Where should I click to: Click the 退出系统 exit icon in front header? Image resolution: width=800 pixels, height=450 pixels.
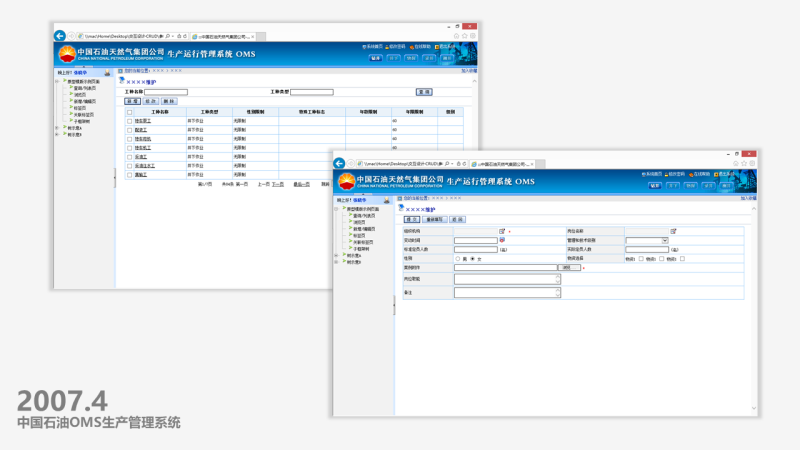[x=716, y=174]
